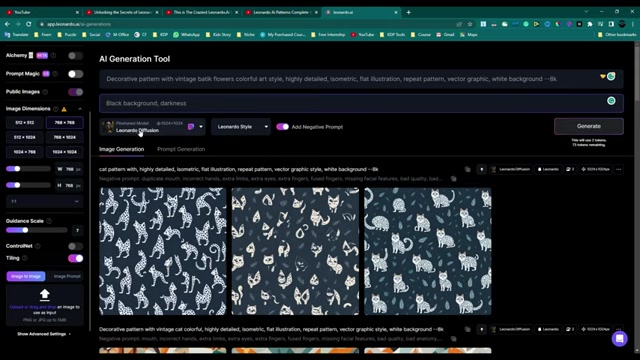Choose the 1024 × 1024 dimension preset
Viewport: 640px width, 360px height.
(64, 152)
